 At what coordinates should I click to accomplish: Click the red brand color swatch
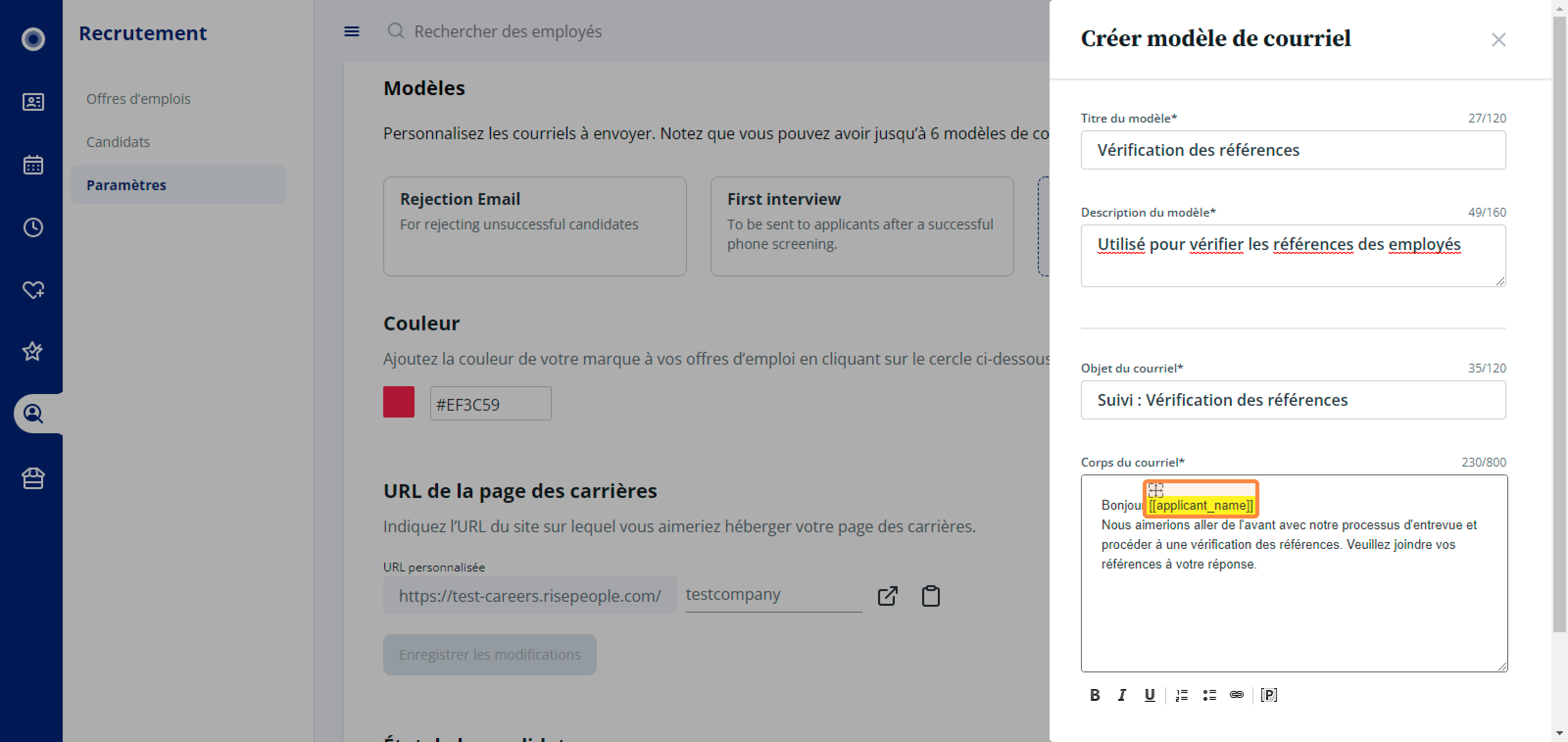click(399, 402)
